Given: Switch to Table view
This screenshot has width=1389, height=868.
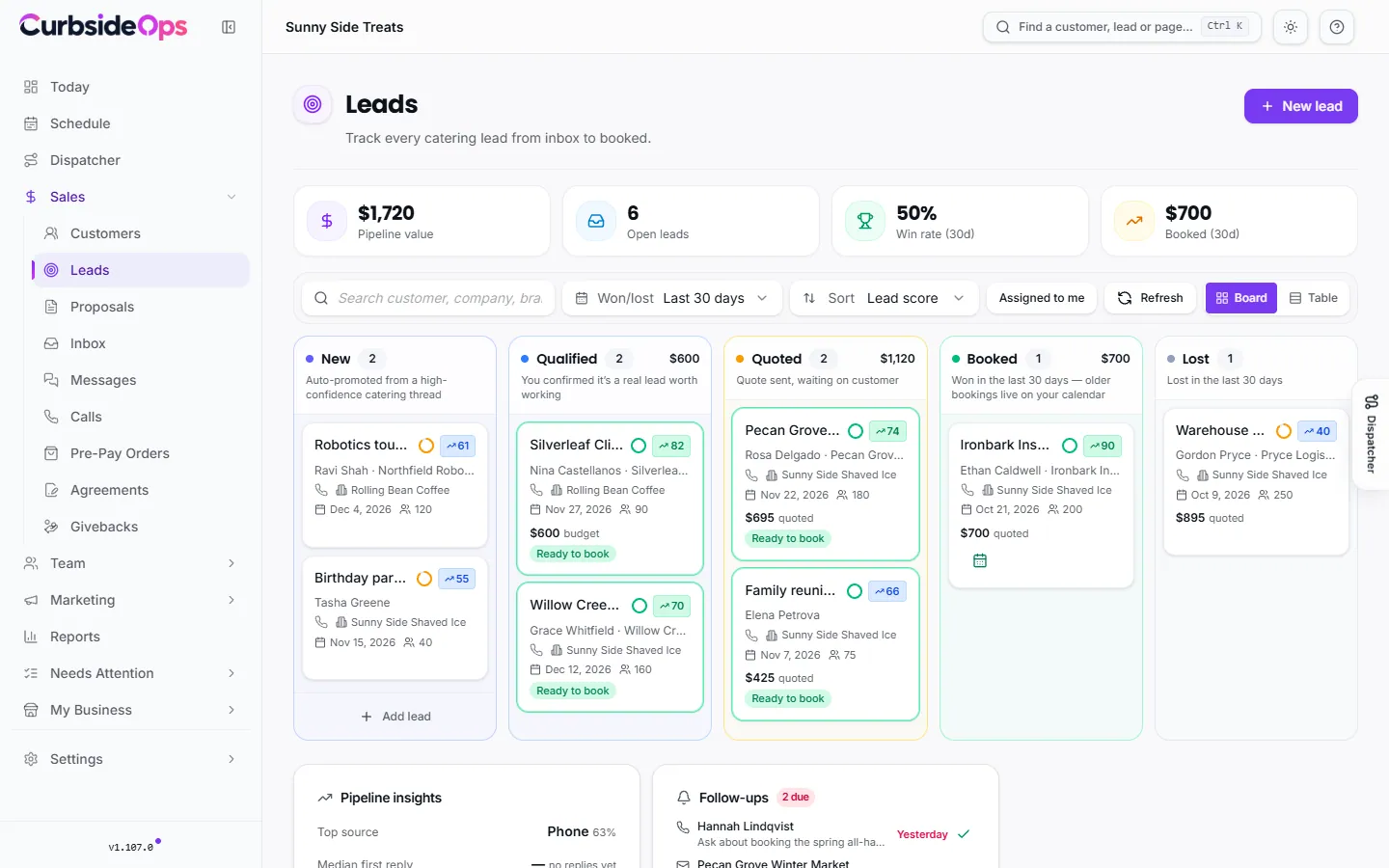Looking at the screenshot, I should [1314, 298].
